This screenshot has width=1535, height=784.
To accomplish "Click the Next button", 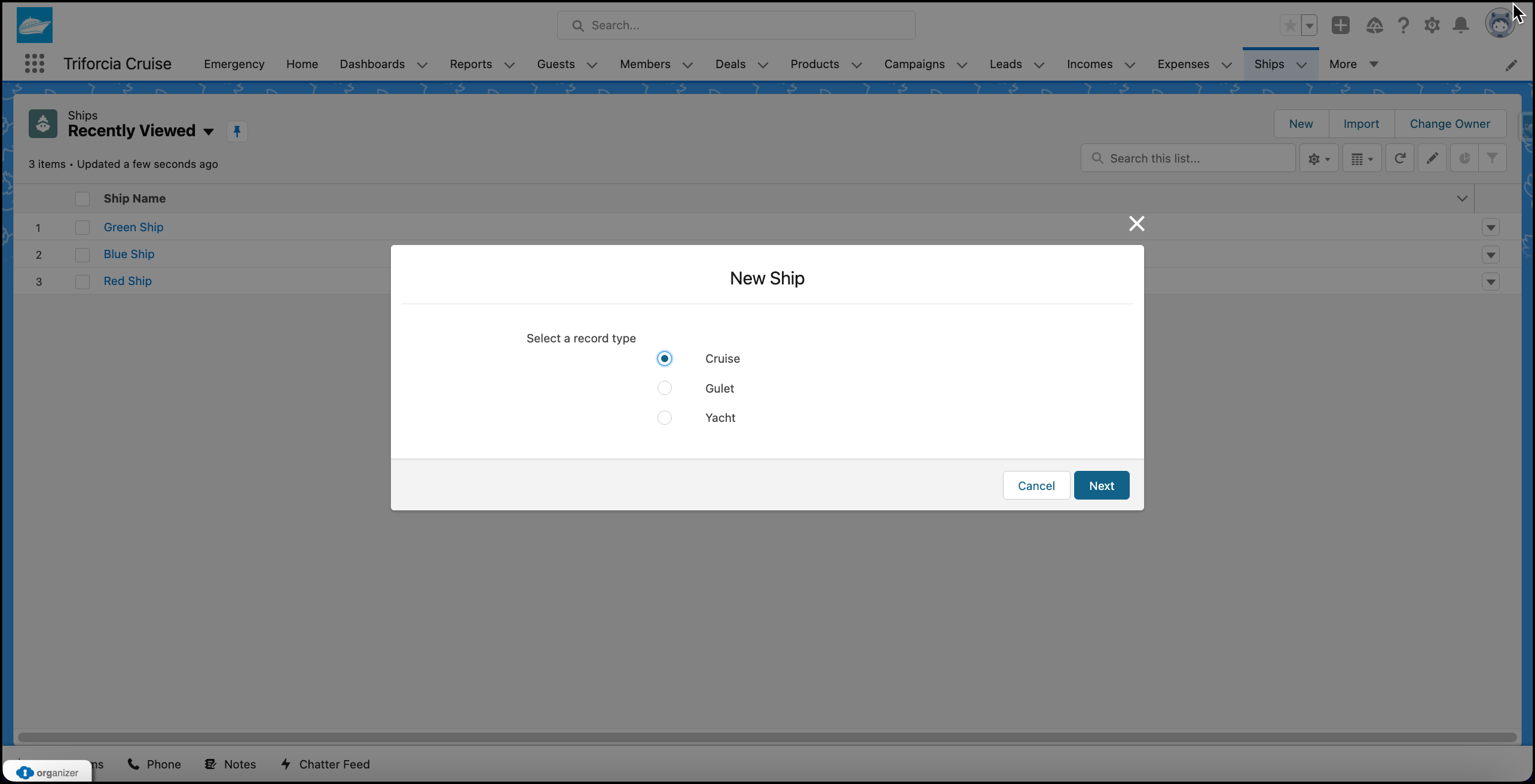I will coord(1101,485).
